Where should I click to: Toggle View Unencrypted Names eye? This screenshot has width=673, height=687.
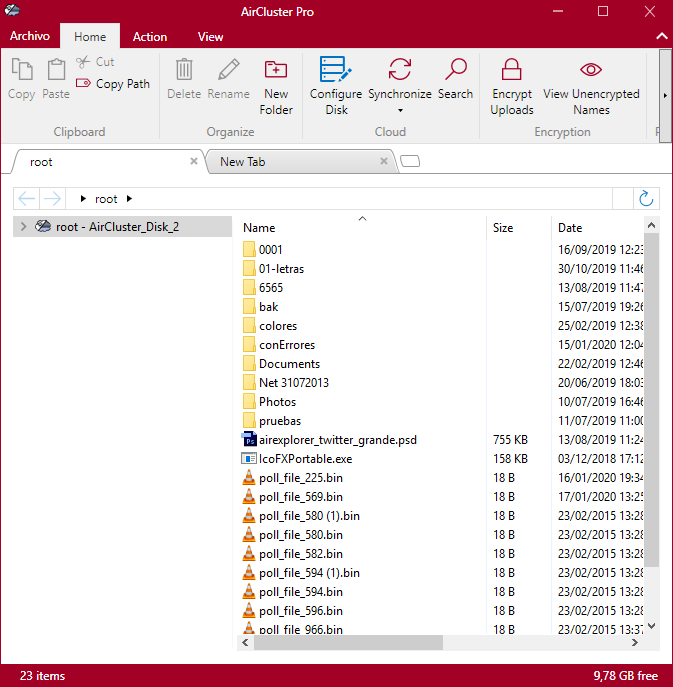coord(591,69)
